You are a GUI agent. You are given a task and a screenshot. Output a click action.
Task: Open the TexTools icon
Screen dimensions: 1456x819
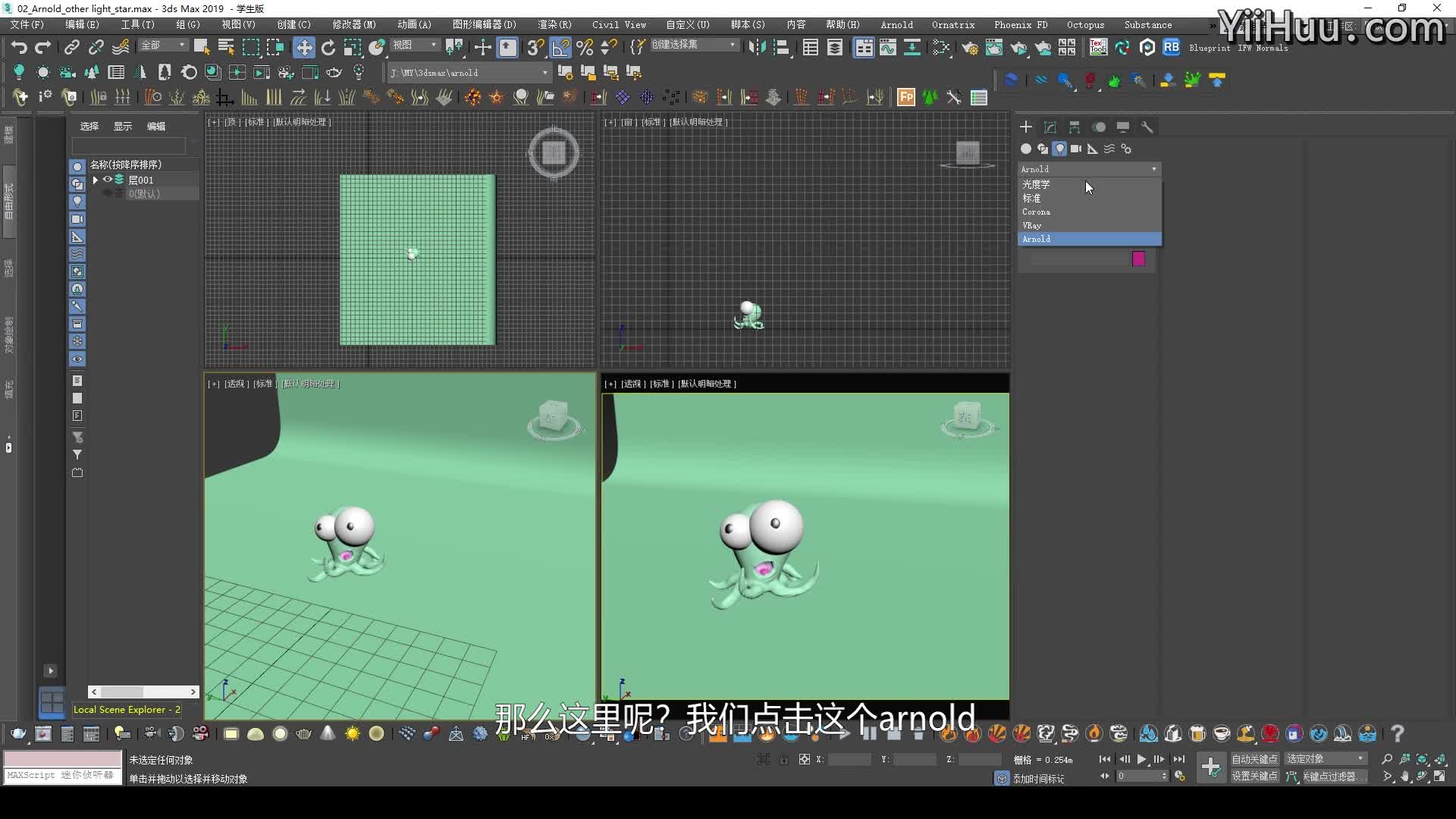1098,47
